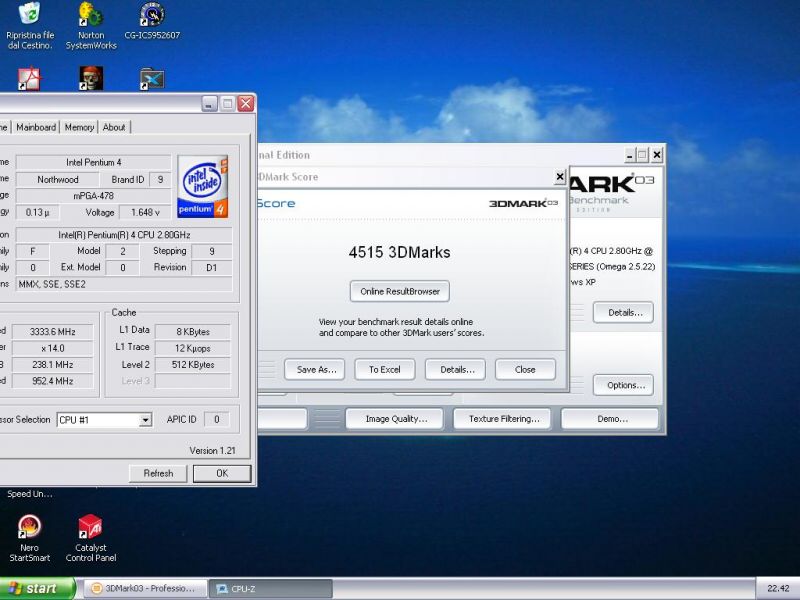Image resolution: width=800 pixels, height=600 pixels.
Task: Click the '952.4 MHz' clock value
Action: point(53,381)
